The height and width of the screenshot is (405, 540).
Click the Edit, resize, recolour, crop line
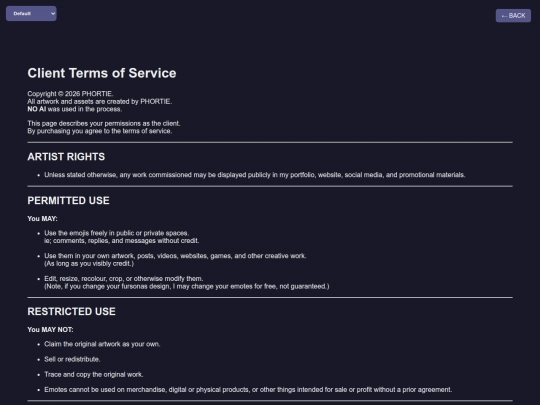tap(124, 279)
